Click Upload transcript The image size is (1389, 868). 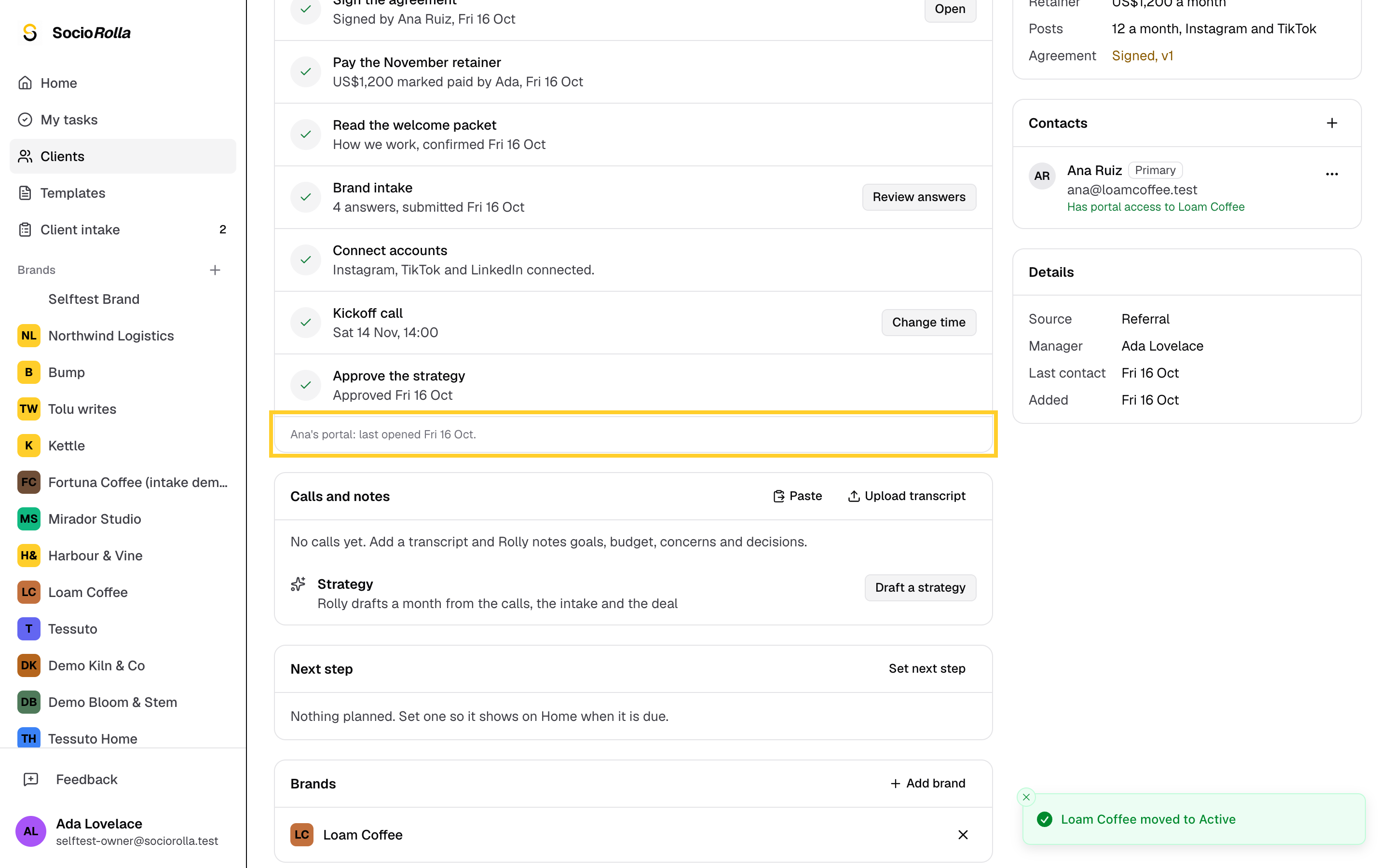(x=907, y=496)
